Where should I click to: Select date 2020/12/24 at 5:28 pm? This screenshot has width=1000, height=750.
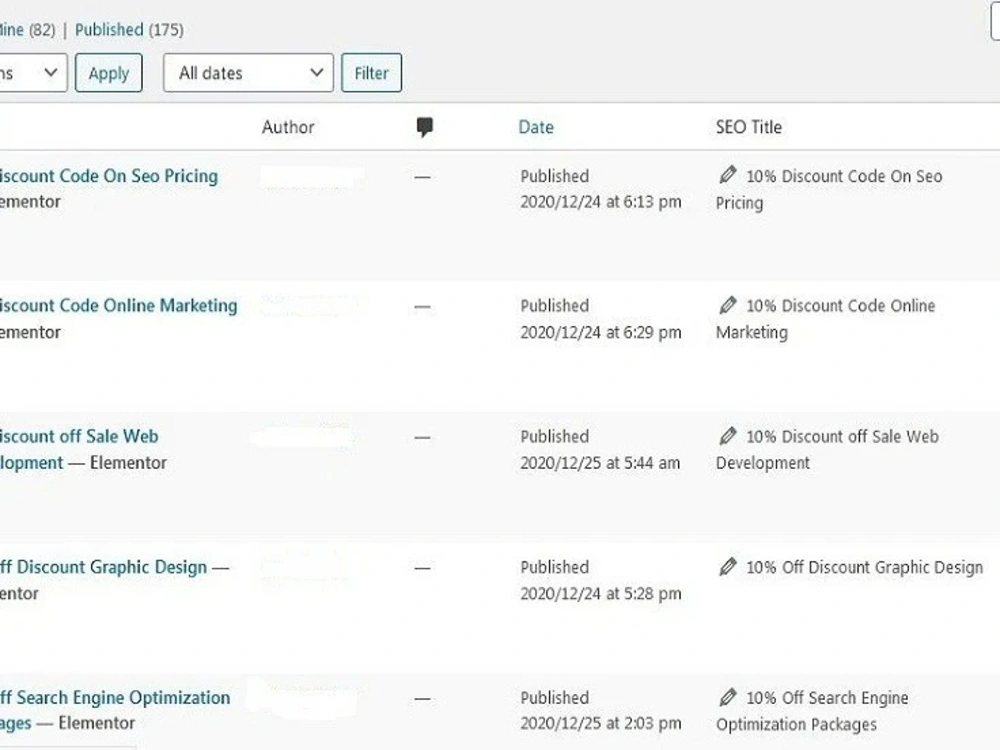click(601, 593)
